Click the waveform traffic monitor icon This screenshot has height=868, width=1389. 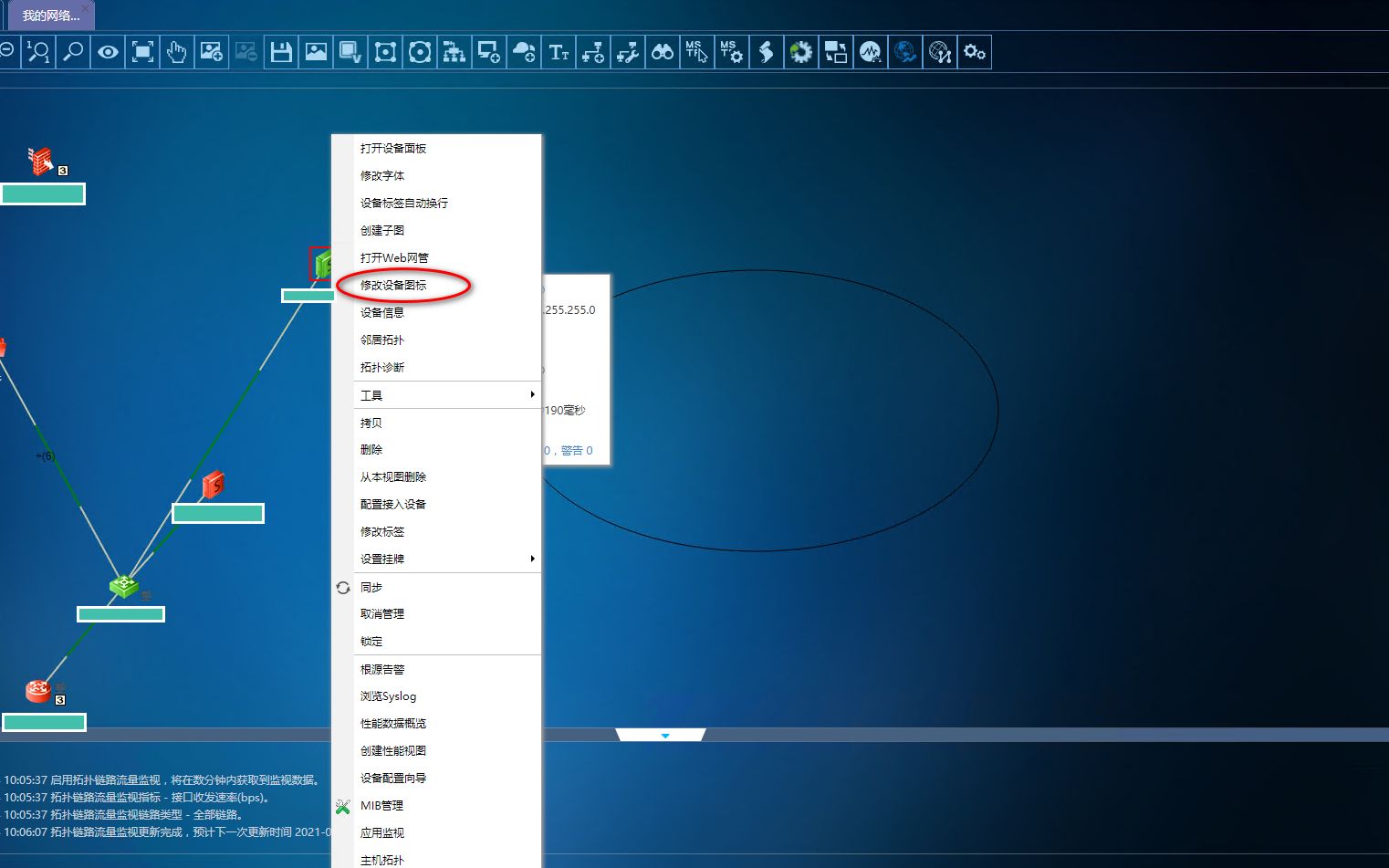[871, 52]
